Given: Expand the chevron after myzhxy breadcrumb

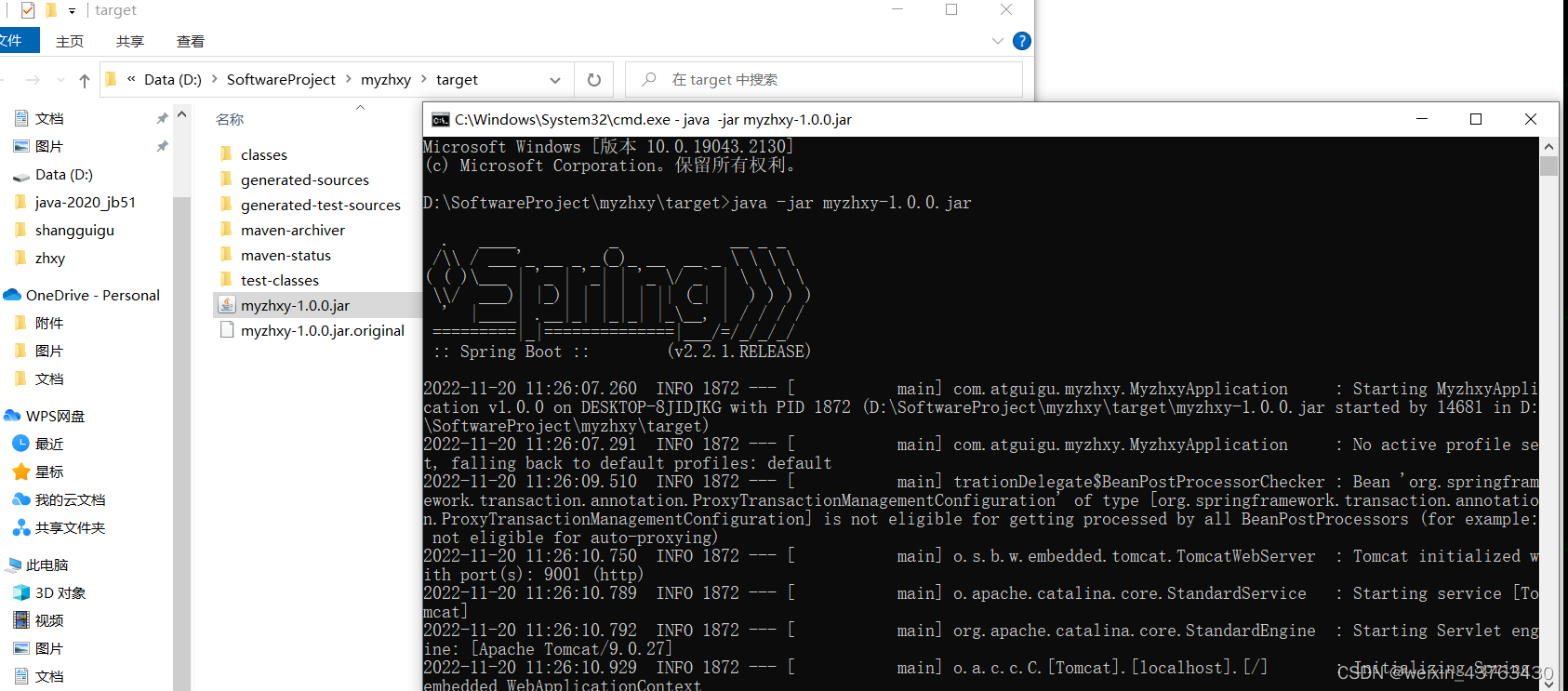Looking at the screenshot, I should pos(424,80).
